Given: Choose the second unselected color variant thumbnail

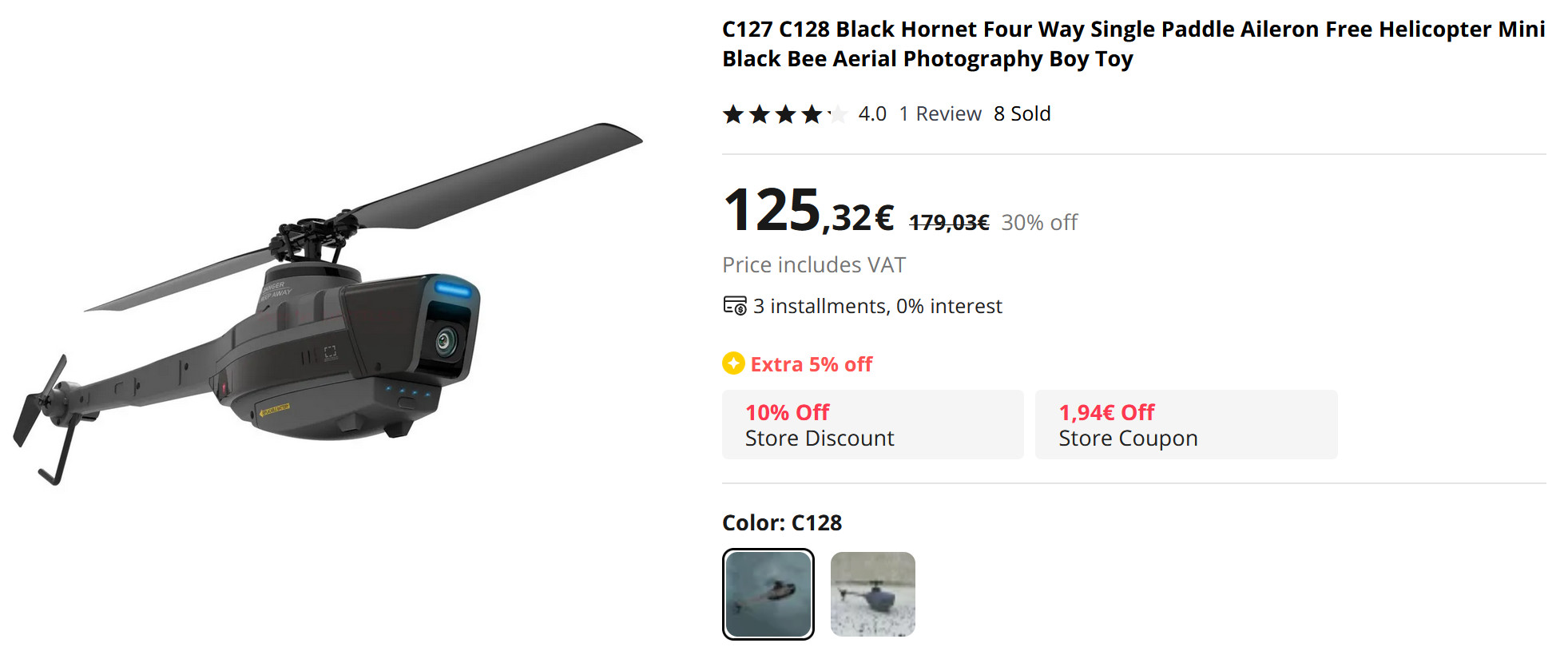Looking at the screenshot, I should click(x=872, y=594).
